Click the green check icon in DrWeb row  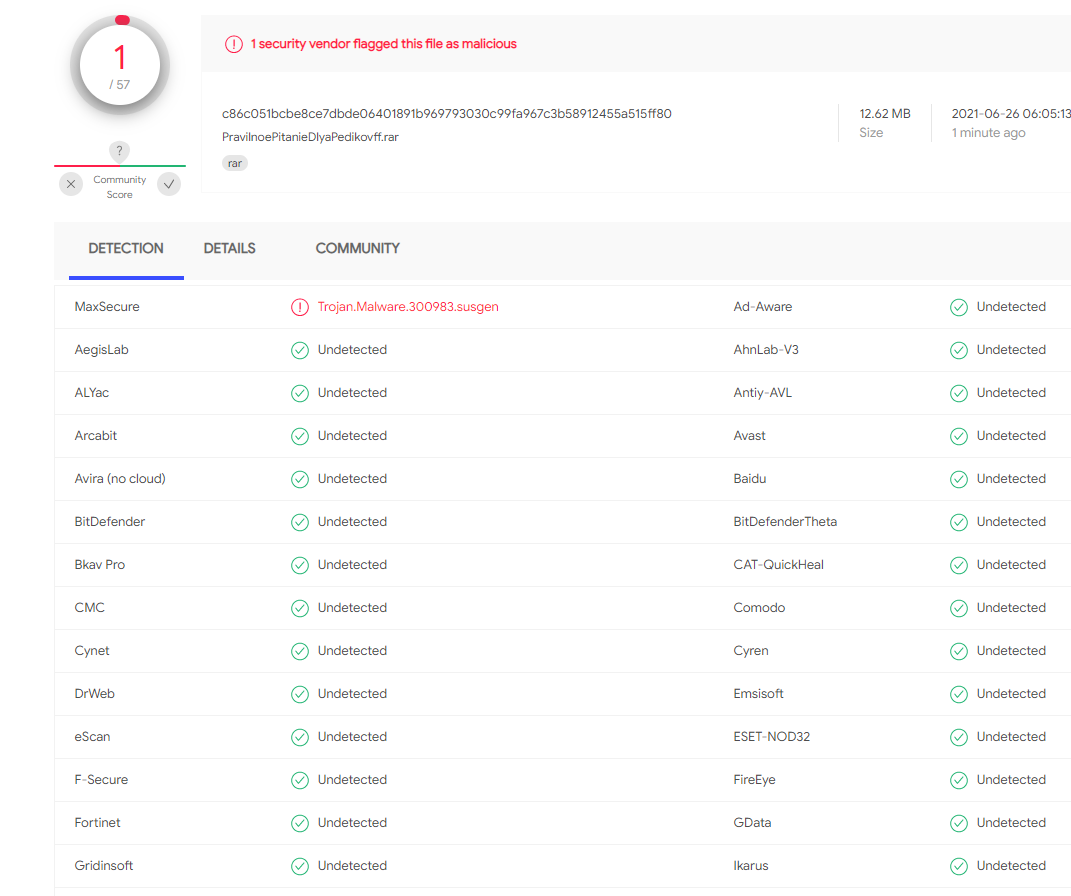(300, 695)
